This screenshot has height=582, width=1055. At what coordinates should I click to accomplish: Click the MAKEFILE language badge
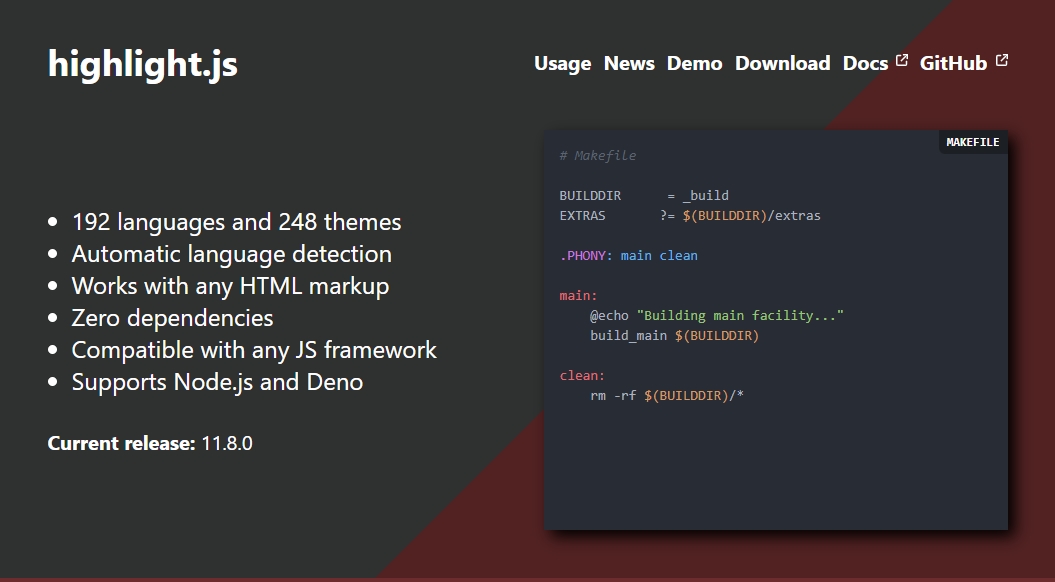(973, 142)
